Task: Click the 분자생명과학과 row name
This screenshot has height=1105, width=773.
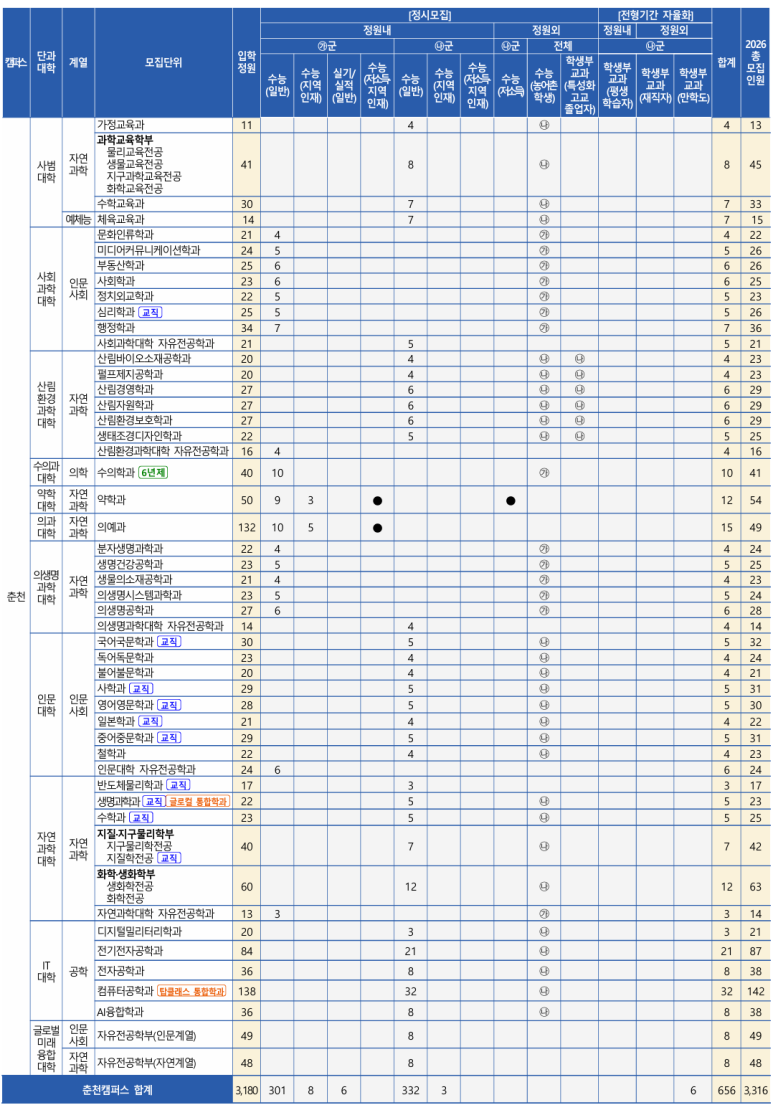Action: tap(130, 548)
